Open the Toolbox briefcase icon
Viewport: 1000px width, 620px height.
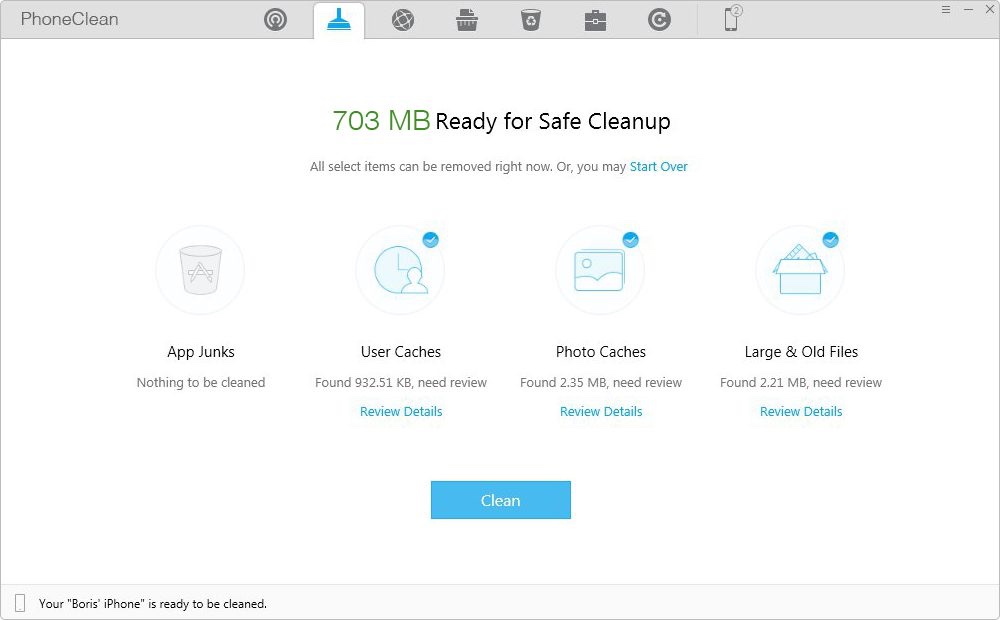pos(595,20)
